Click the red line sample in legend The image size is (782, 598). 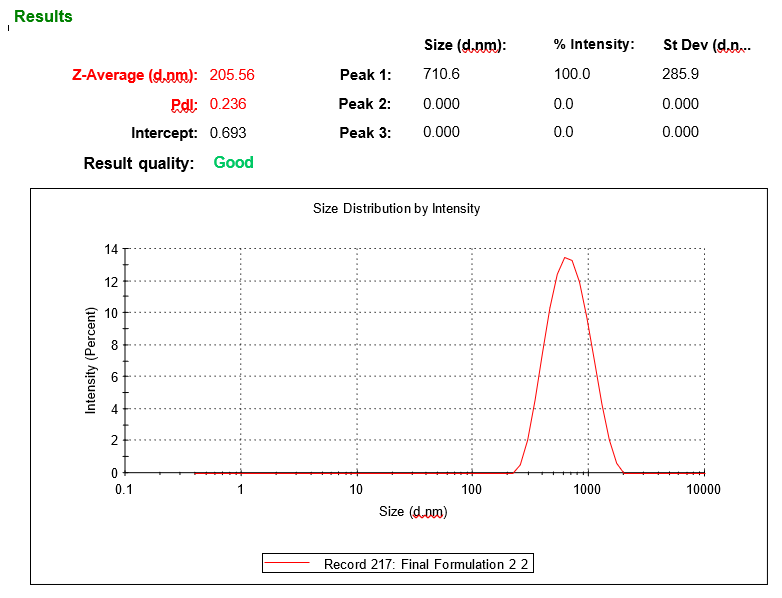tap(289, 564)
